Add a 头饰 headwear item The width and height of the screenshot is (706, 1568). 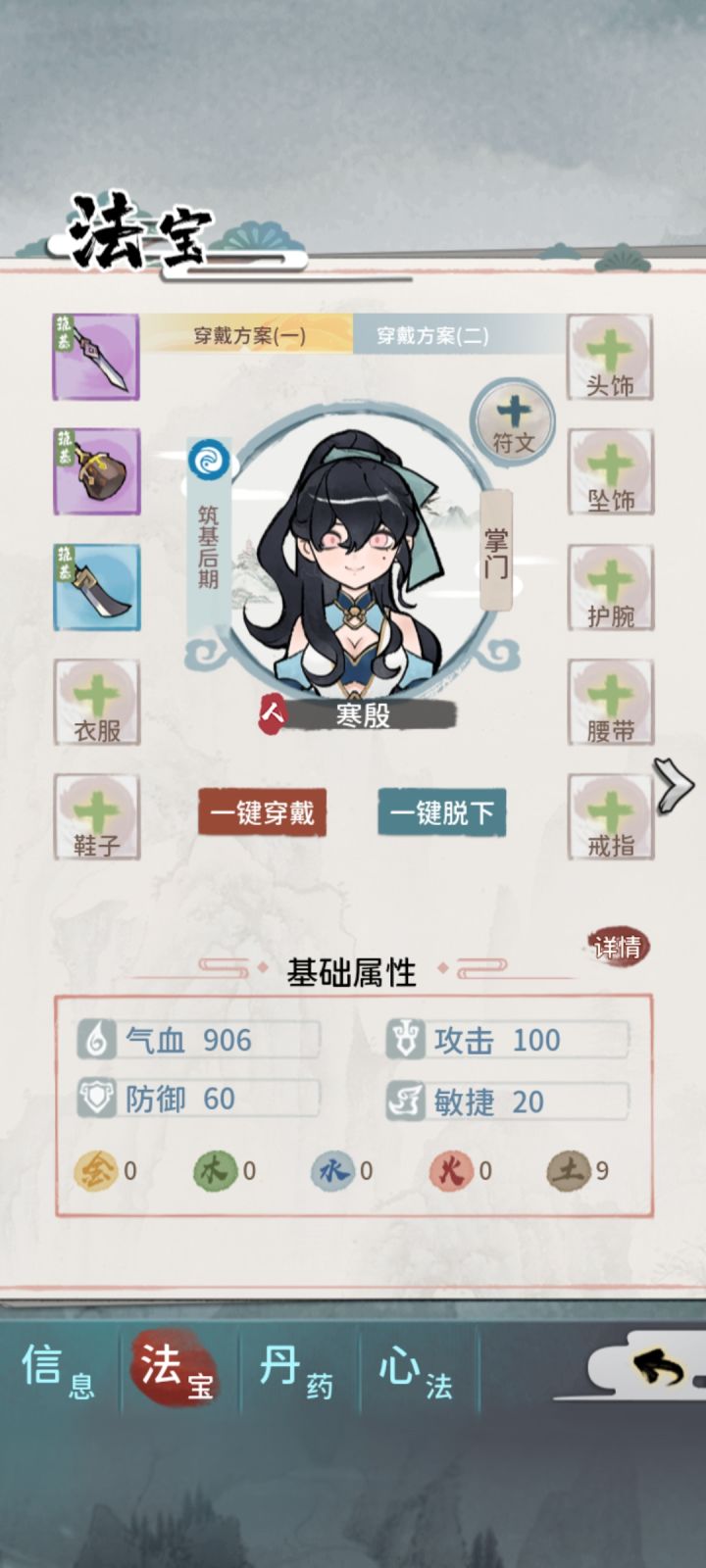pos(610,357)
